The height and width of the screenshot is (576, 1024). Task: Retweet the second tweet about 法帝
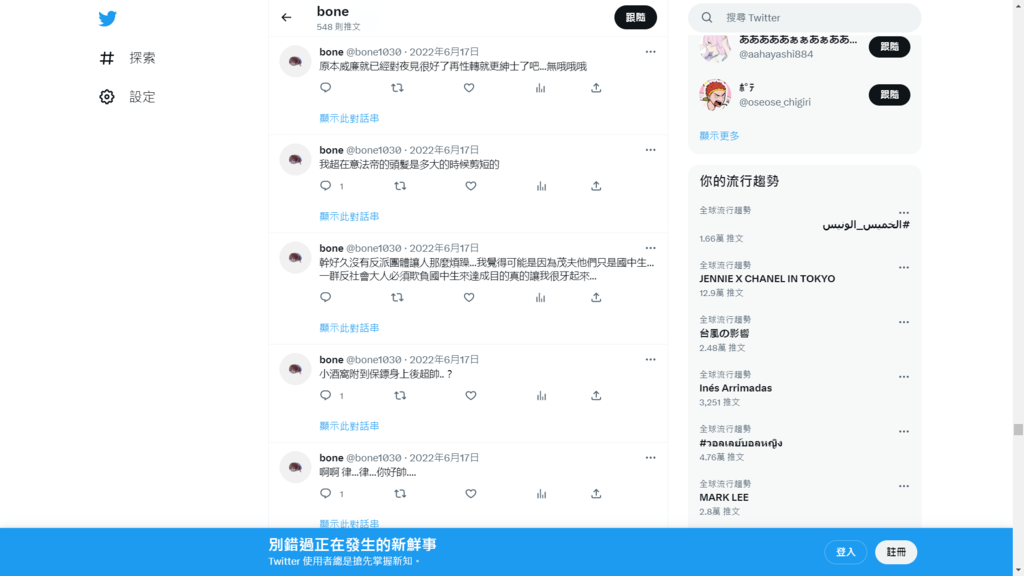coord(400,186)
